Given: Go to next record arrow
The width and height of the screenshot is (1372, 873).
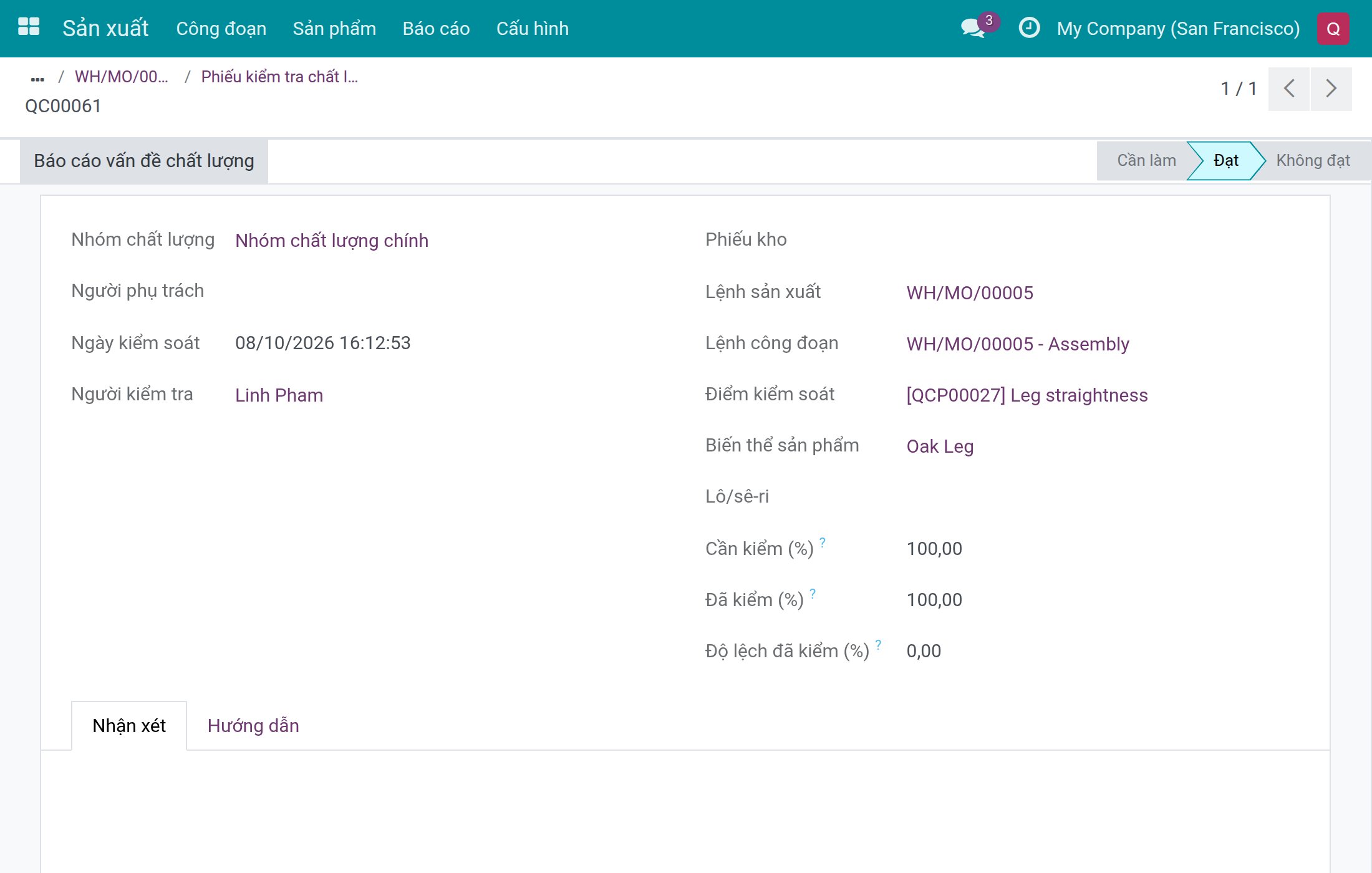Looking at the screenshot, I should (1331, 89).
